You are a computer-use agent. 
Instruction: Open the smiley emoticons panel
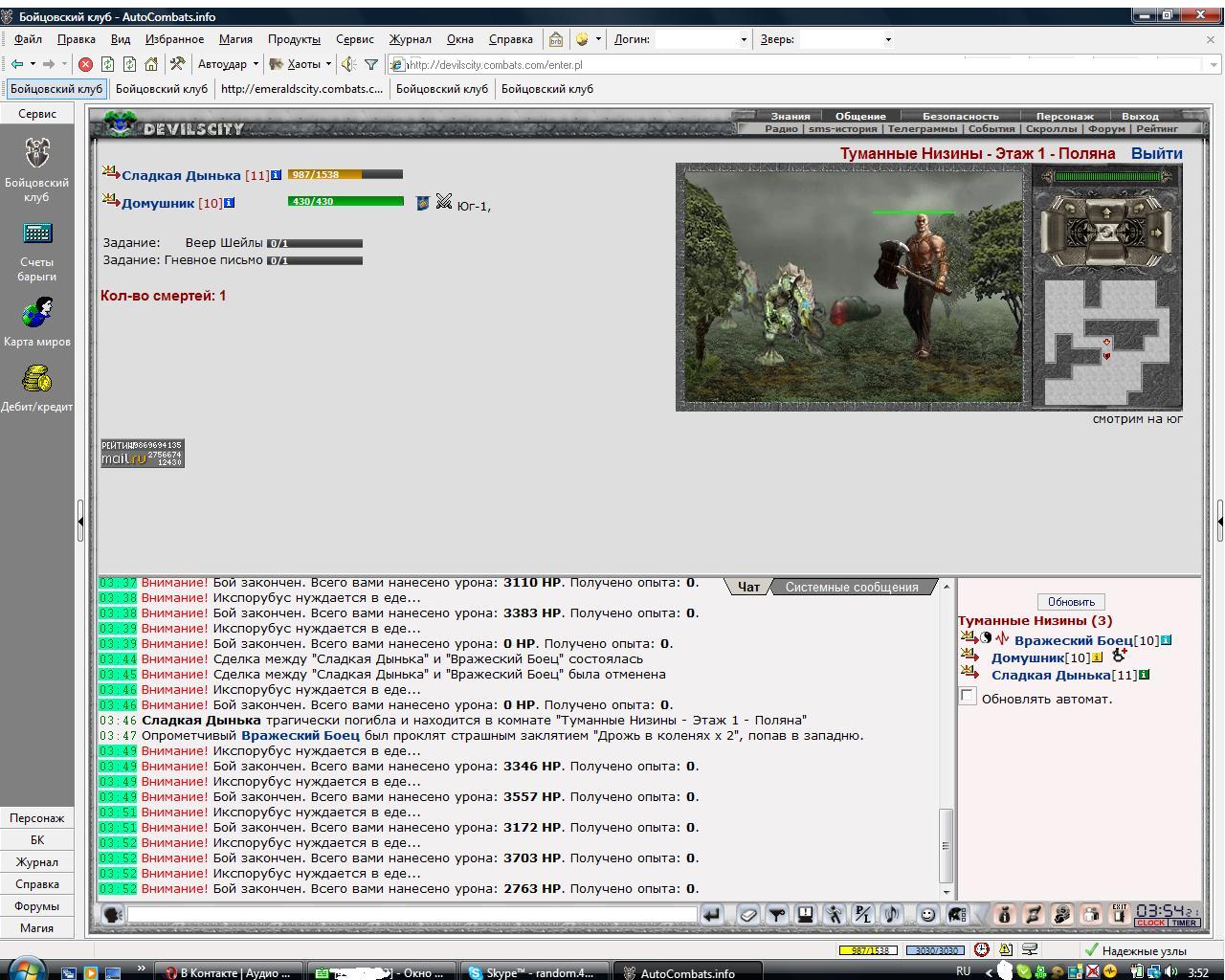tap(927, 915)
